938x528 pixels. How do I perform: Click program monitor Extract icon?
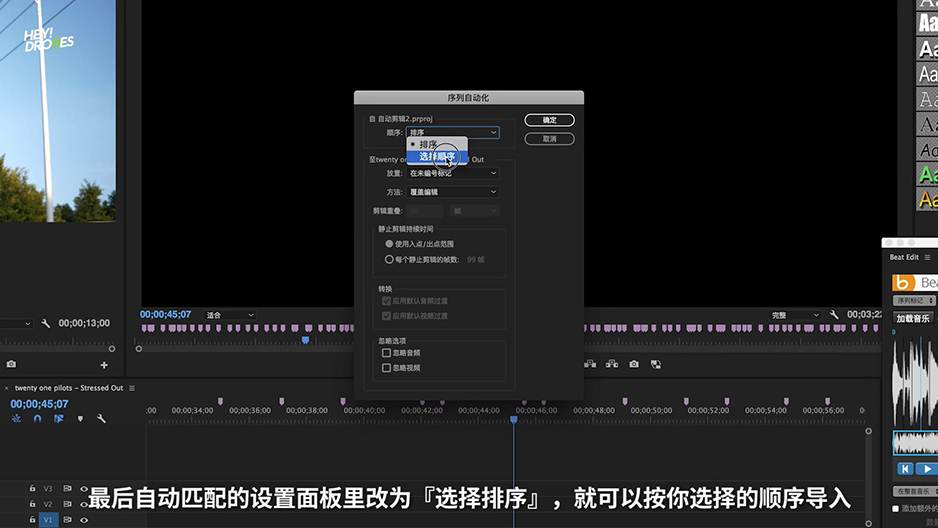click(x=612, y=364)
